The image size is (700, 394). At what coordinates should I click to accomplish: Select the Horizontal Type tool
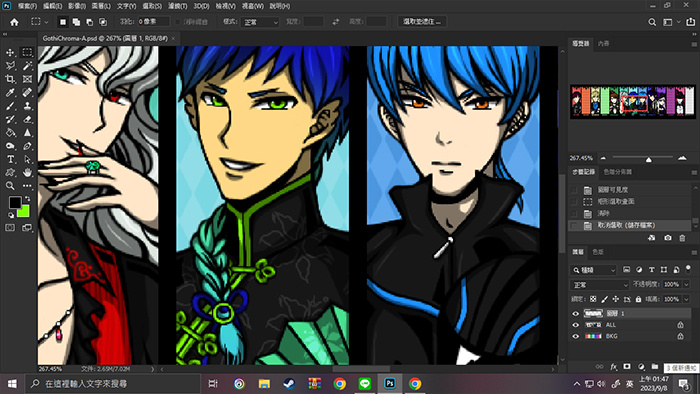(10, 159)
